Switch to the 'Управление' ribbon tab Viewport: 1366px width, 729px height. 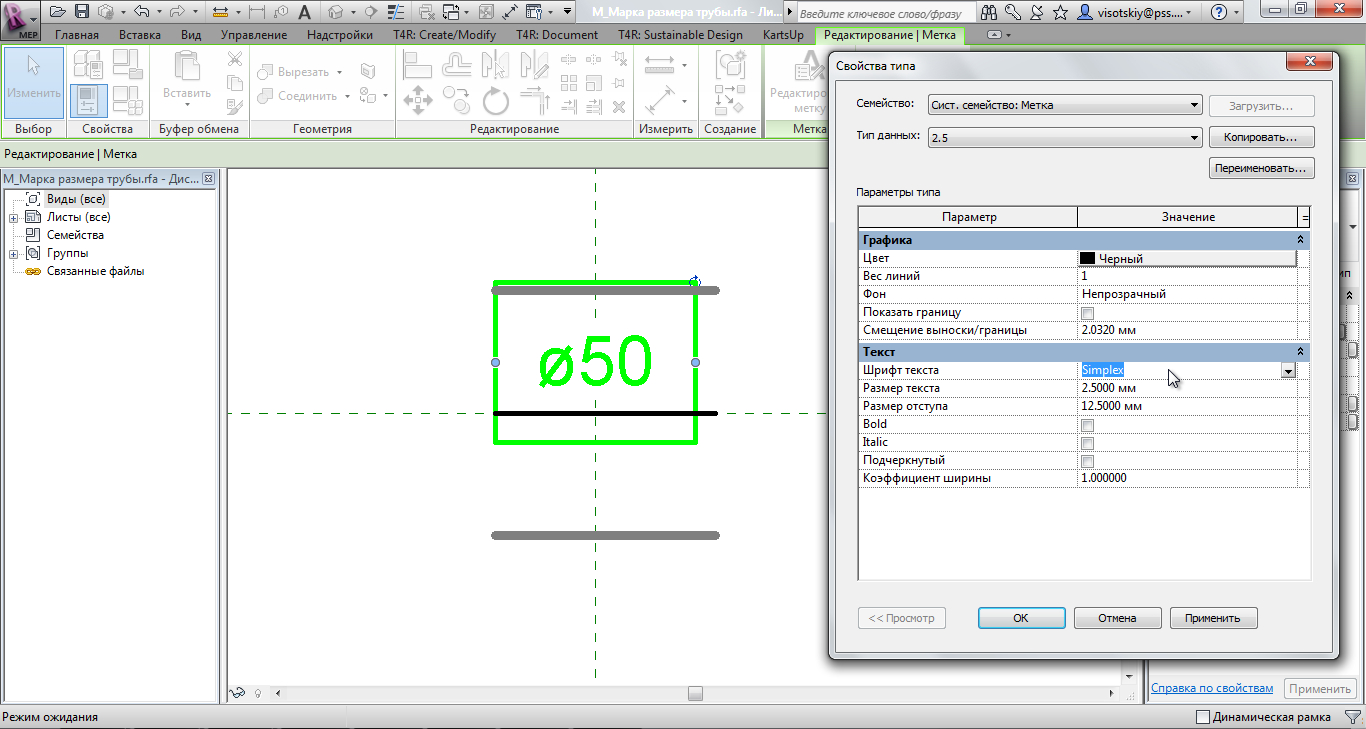[254, 35]
